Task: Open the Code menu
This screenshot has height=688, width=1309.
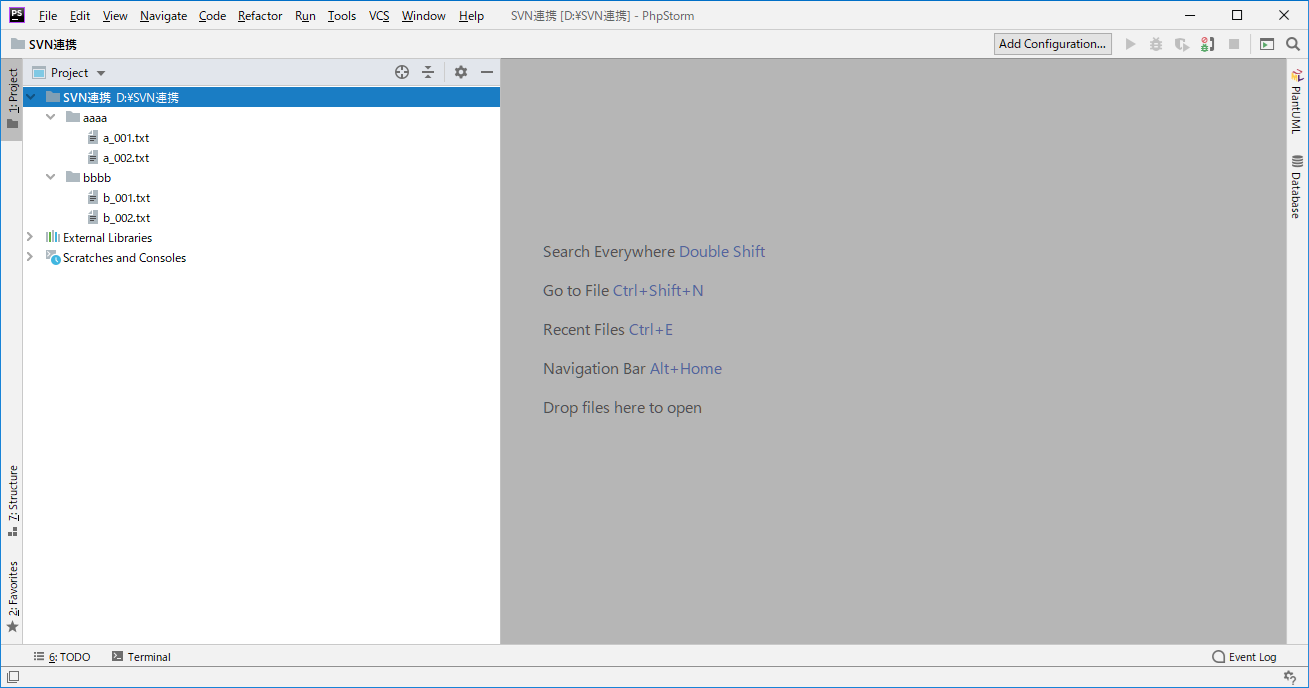Action: click(x=212, y=16)
